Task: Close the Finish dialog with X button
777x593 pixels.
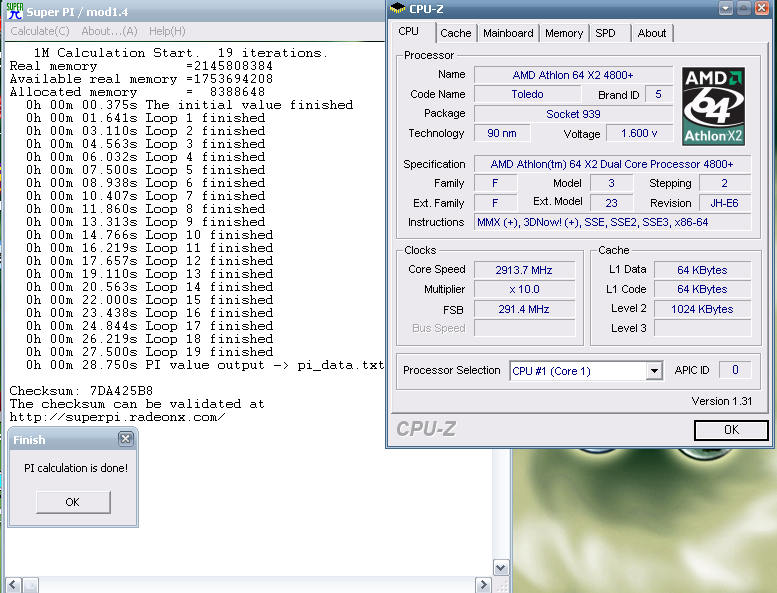Action: [x=125, y=439]
